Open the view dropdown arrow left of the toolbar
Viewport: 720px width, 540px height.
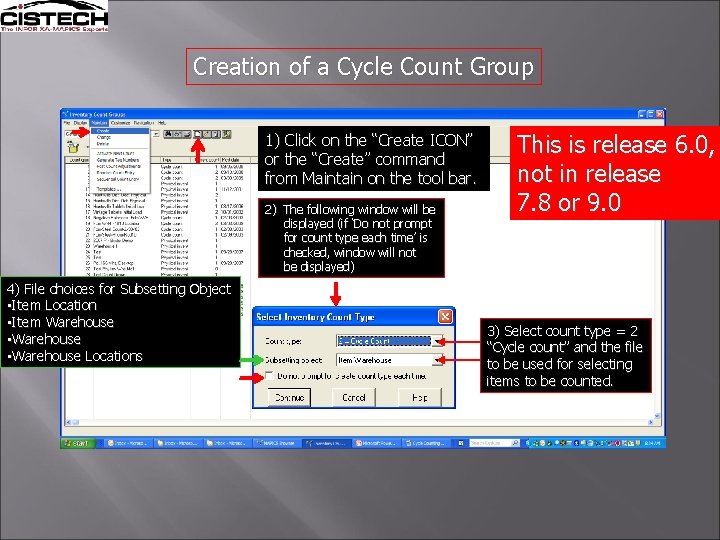point(156,134)
